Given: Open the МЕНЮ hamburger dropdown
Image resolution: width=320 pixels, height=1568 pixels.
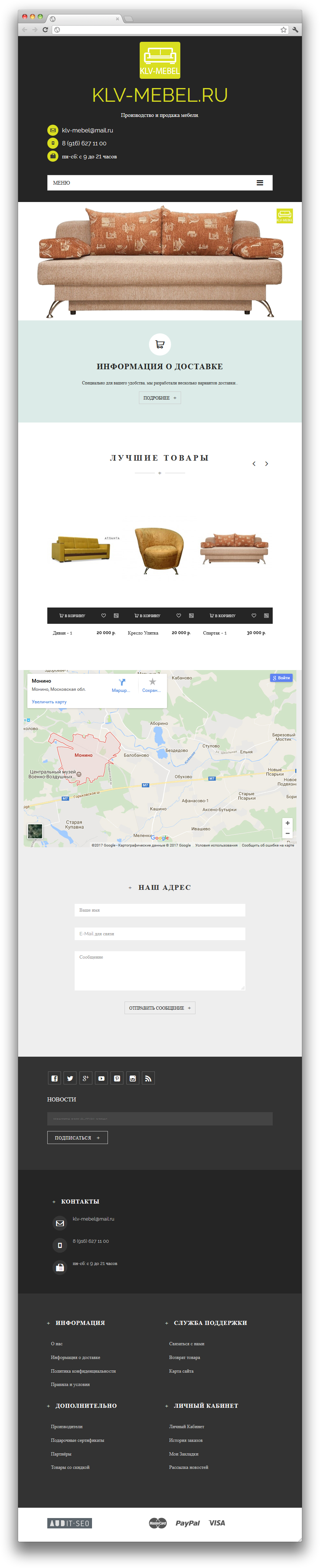Looking at the screenshot, I should tap(260, 183).
